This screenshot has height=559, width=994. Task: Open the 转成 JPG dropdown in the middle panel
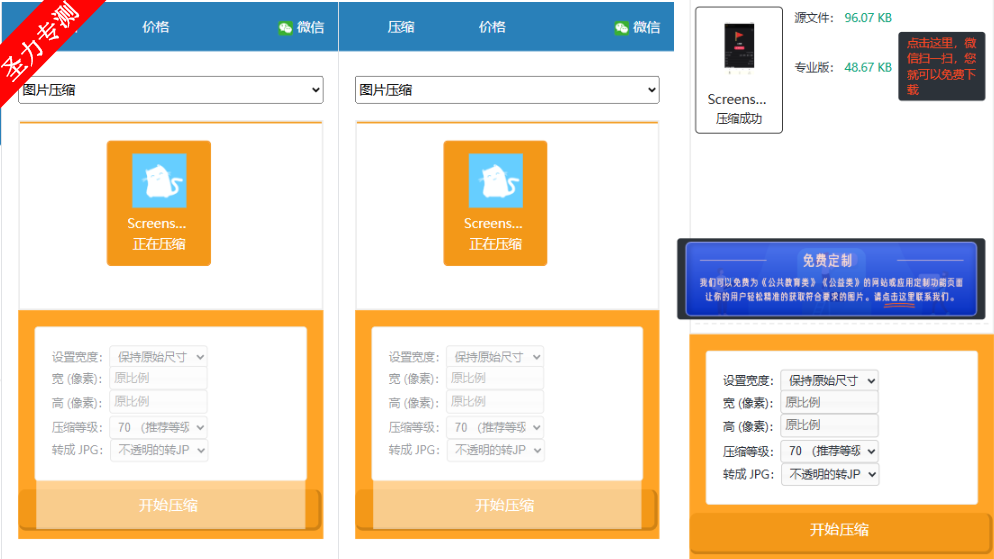tap(495, 450)
